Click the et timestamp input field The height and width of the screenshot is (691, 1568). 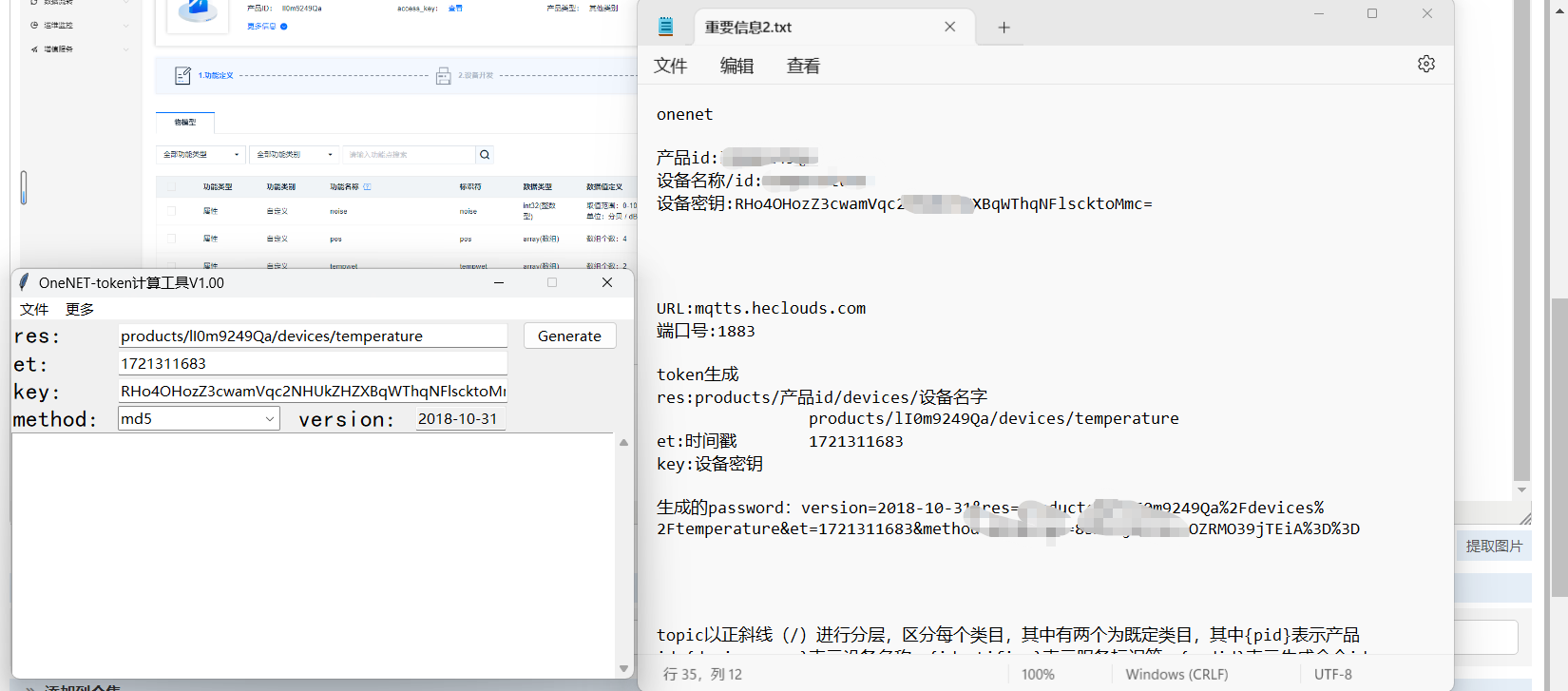(x=313, y=363)
